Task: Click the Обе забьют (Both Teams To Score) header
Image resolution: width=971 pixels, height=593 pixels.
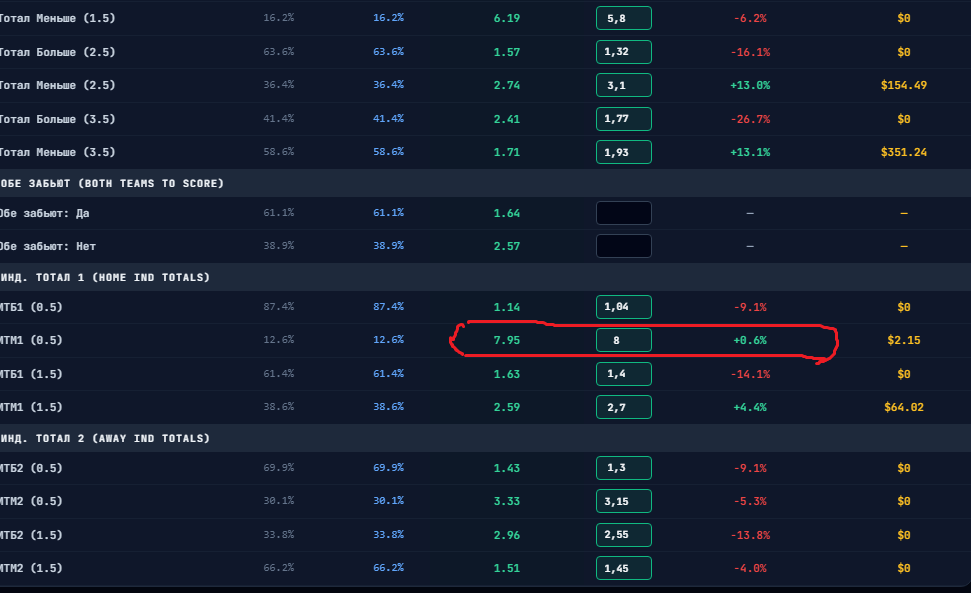Action: (x=111, y=183)
